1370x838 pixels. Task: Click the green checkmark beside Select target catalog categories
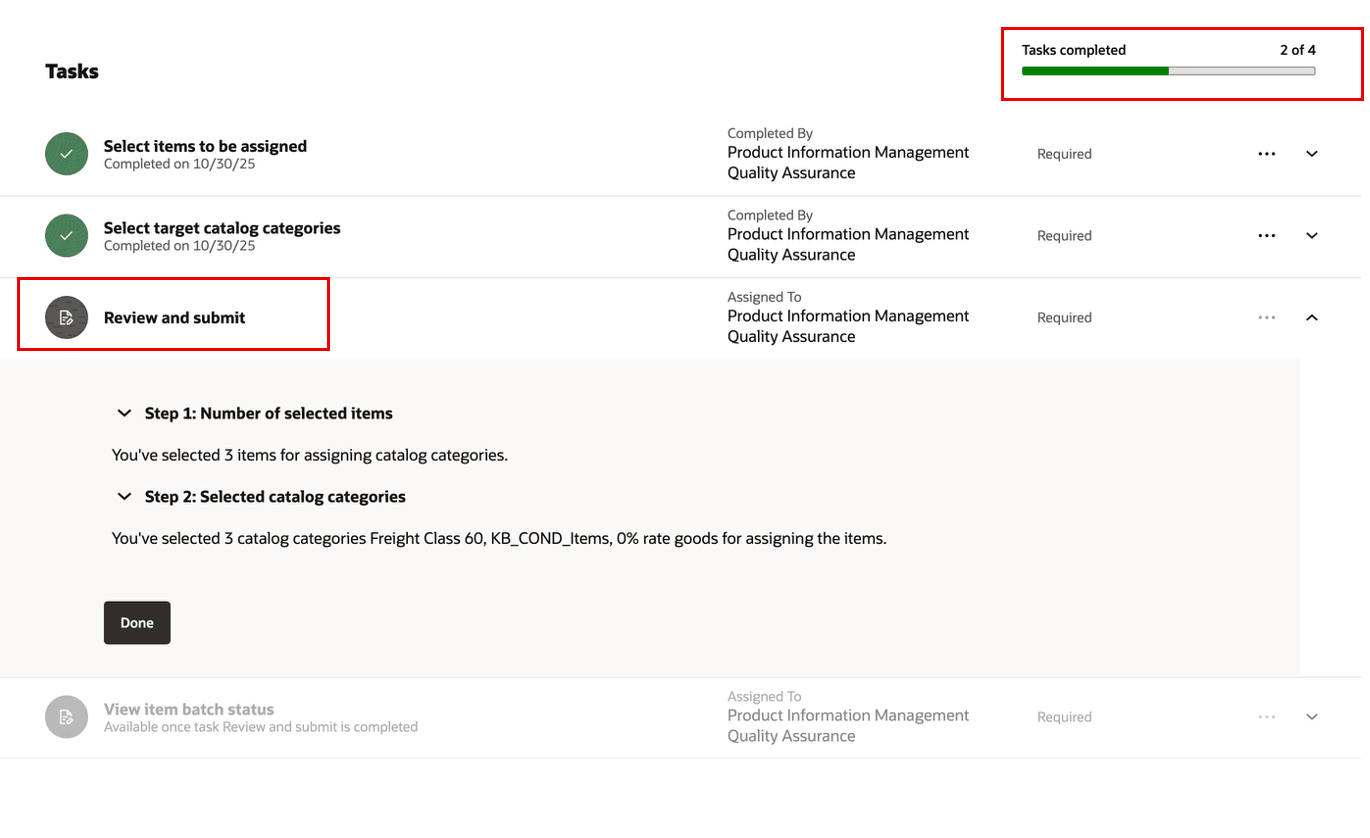(66, 236)
